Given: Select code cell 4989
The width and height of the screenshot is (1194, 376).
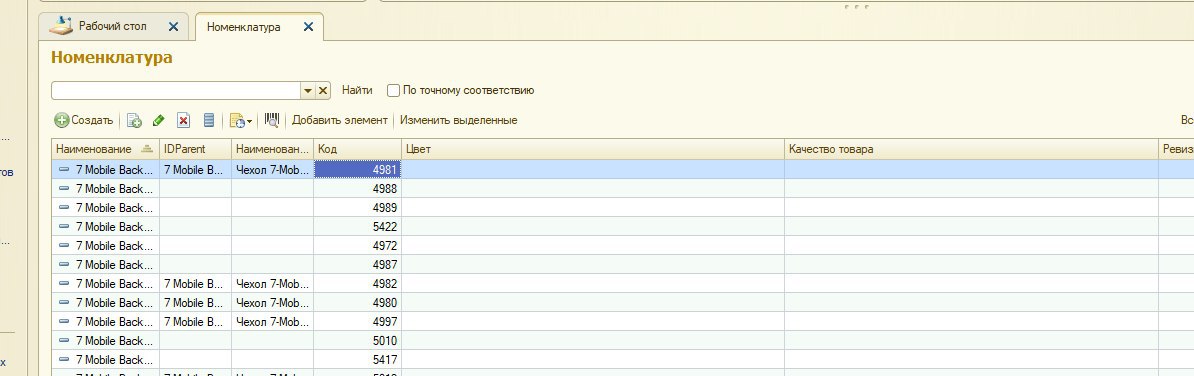Looking at the screenshot, I should pyautogui.click(x=357, y=208).
